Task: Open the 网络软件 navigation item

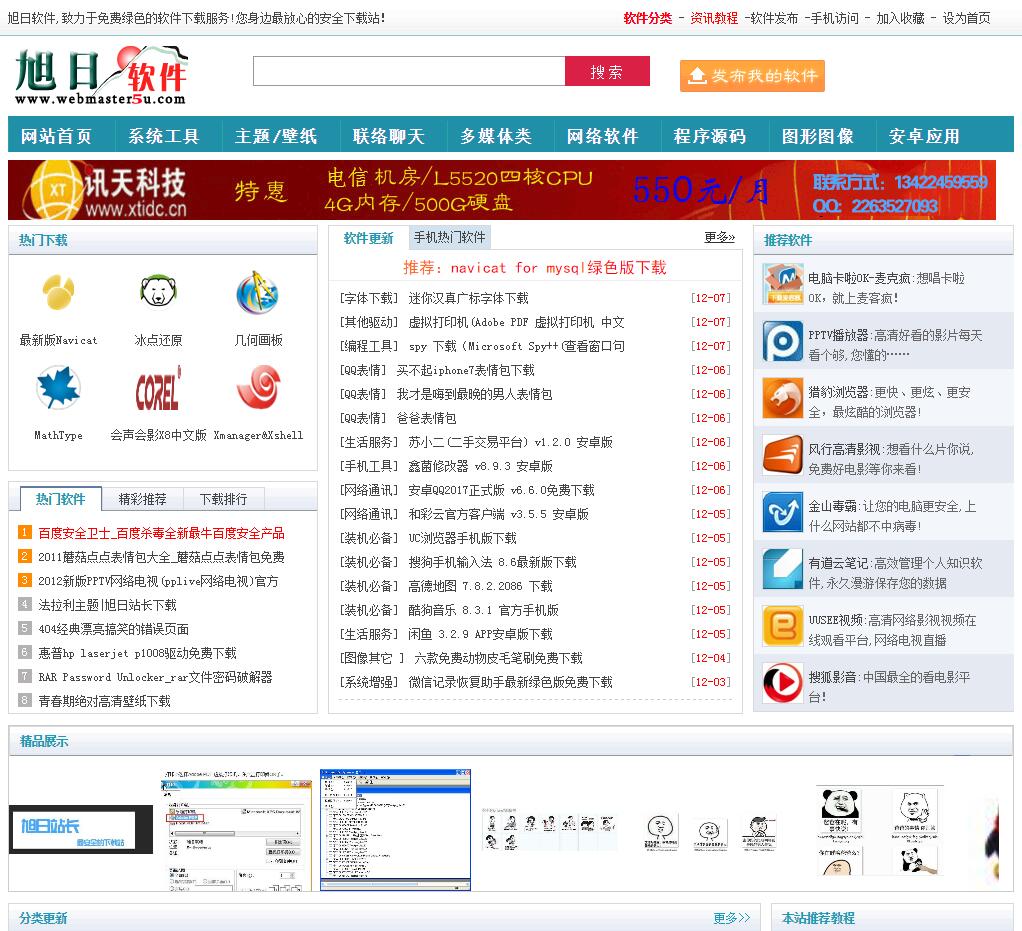Action: tap(602, 136)
